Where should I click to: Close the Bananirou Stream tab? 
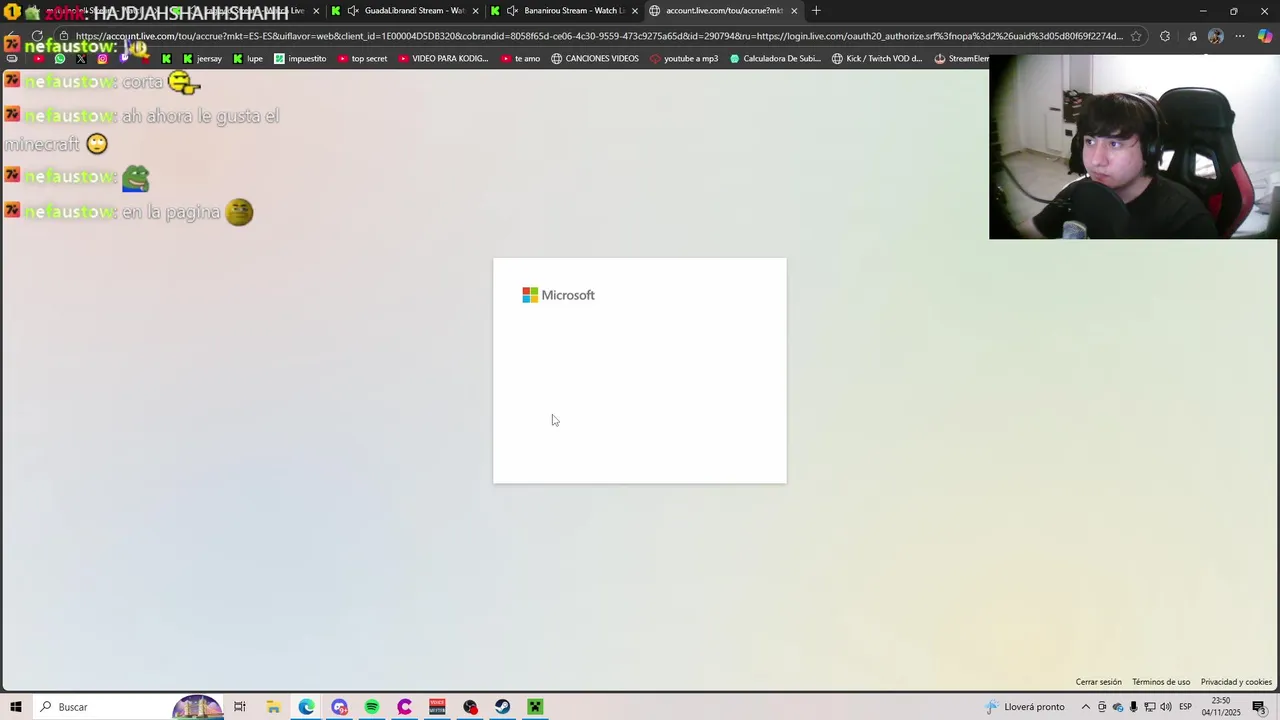coord(635,11)
